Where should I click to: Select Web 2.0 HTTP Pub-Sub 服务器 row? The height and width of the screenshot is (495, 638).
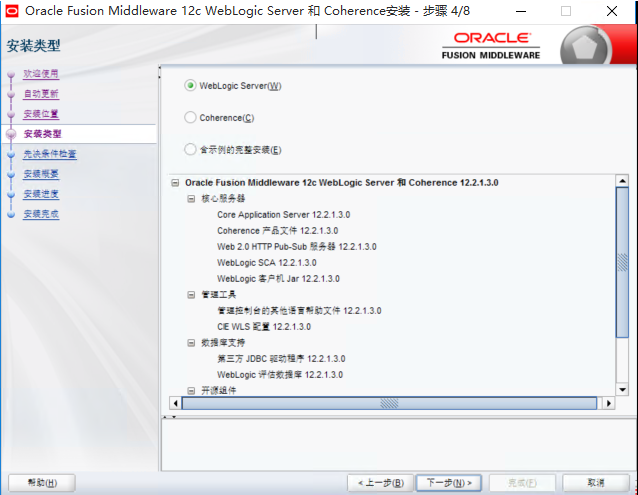[297, 246]
